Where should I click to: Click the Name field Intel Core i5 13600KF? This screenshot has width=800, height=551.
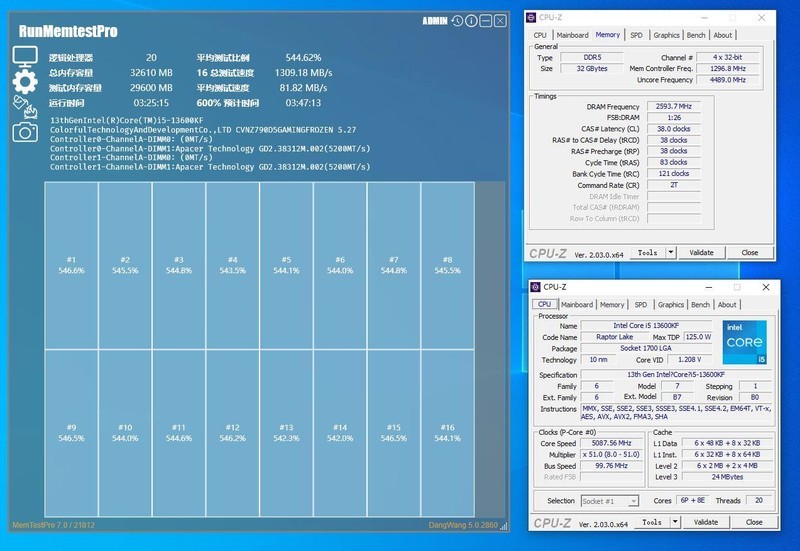tap(646, 325)
